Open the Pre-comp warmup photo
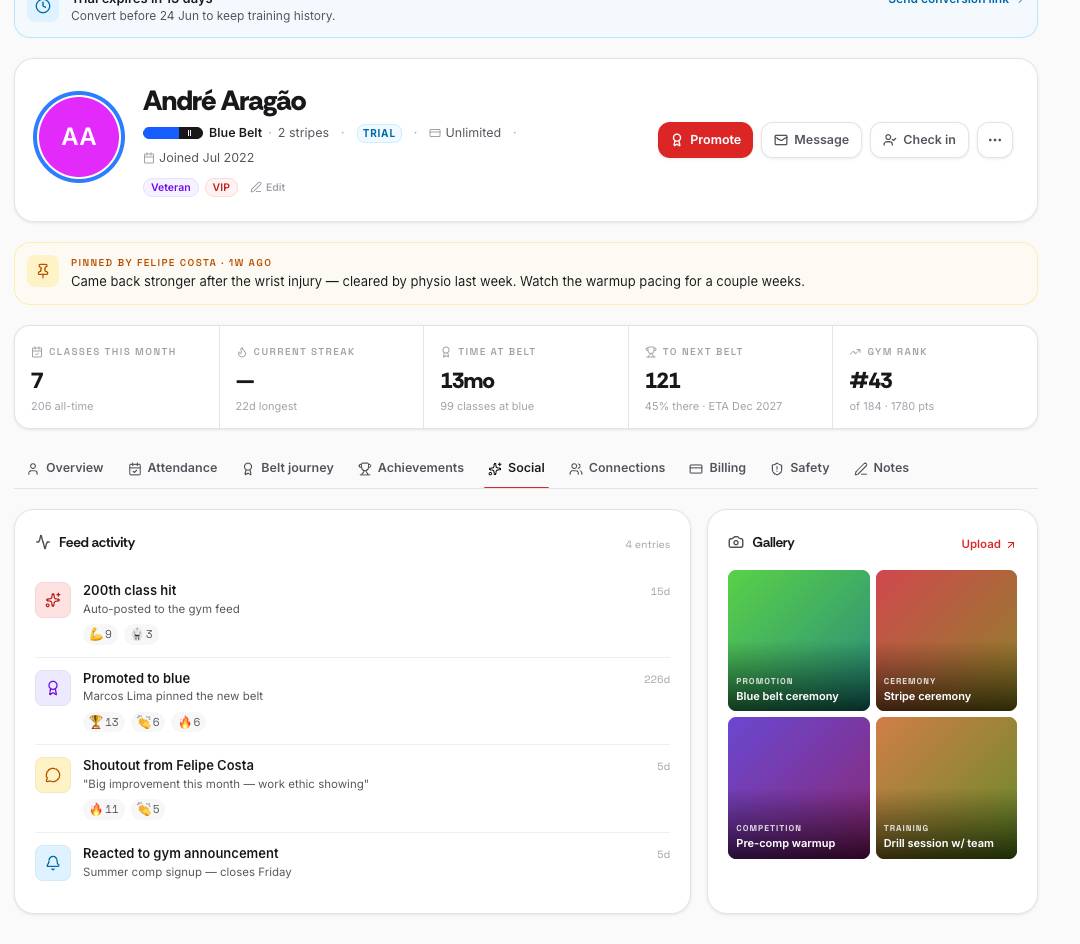The image size is (1080, 944). coord(798,788)
